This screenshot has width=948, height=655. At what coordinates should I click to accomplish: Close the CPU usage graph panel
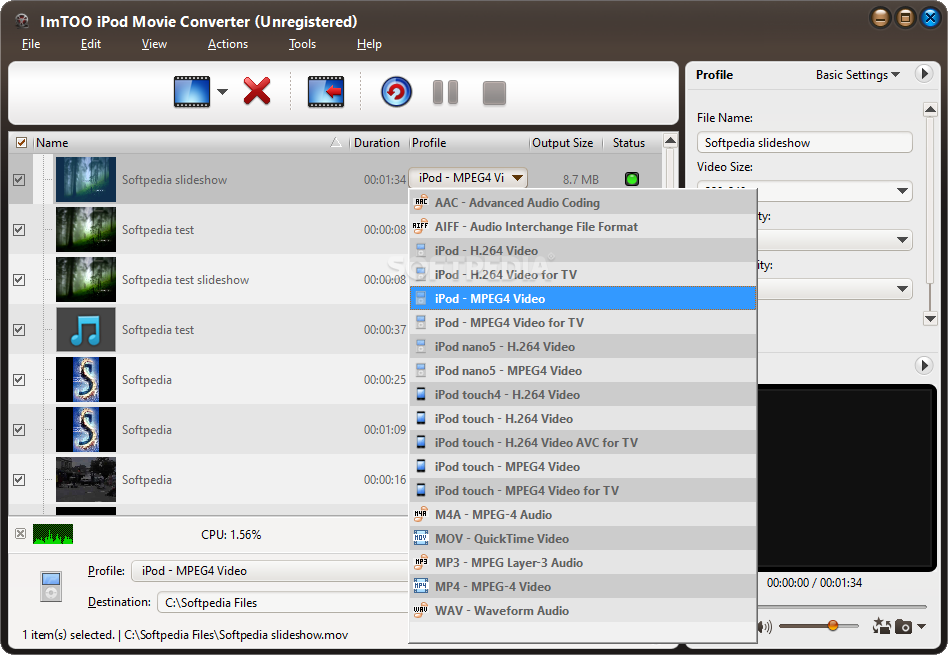[x=21, y=533]
